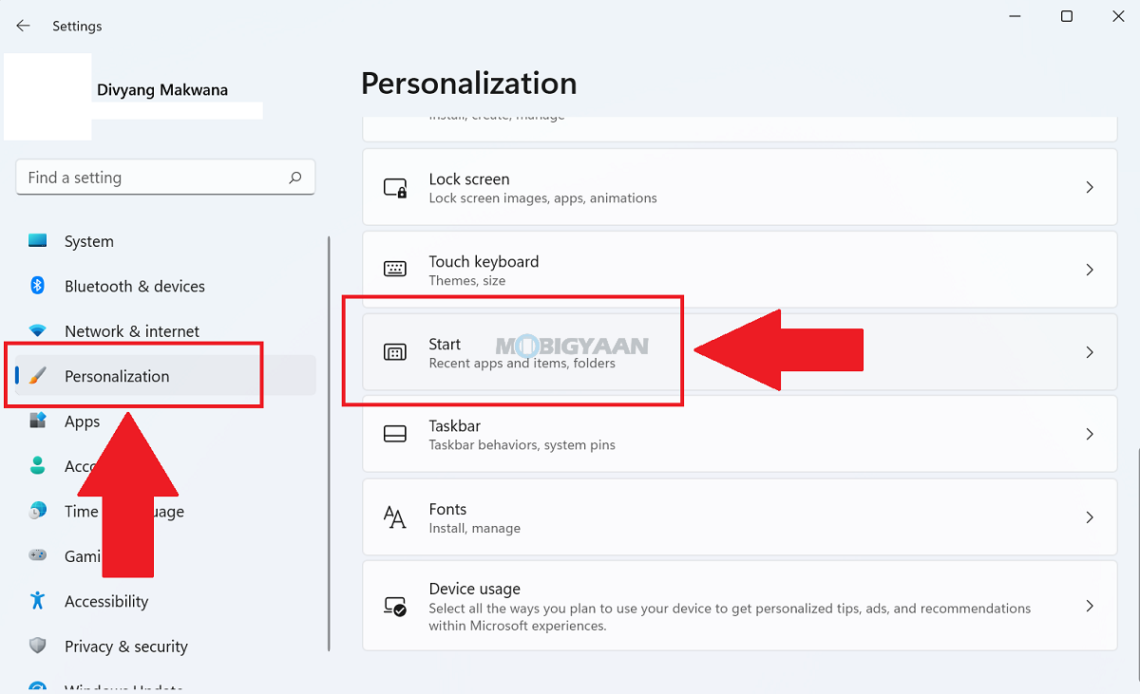Screen dimensions: 1140x694
Task: Click the Fonts icon
Action: (395, 517)
